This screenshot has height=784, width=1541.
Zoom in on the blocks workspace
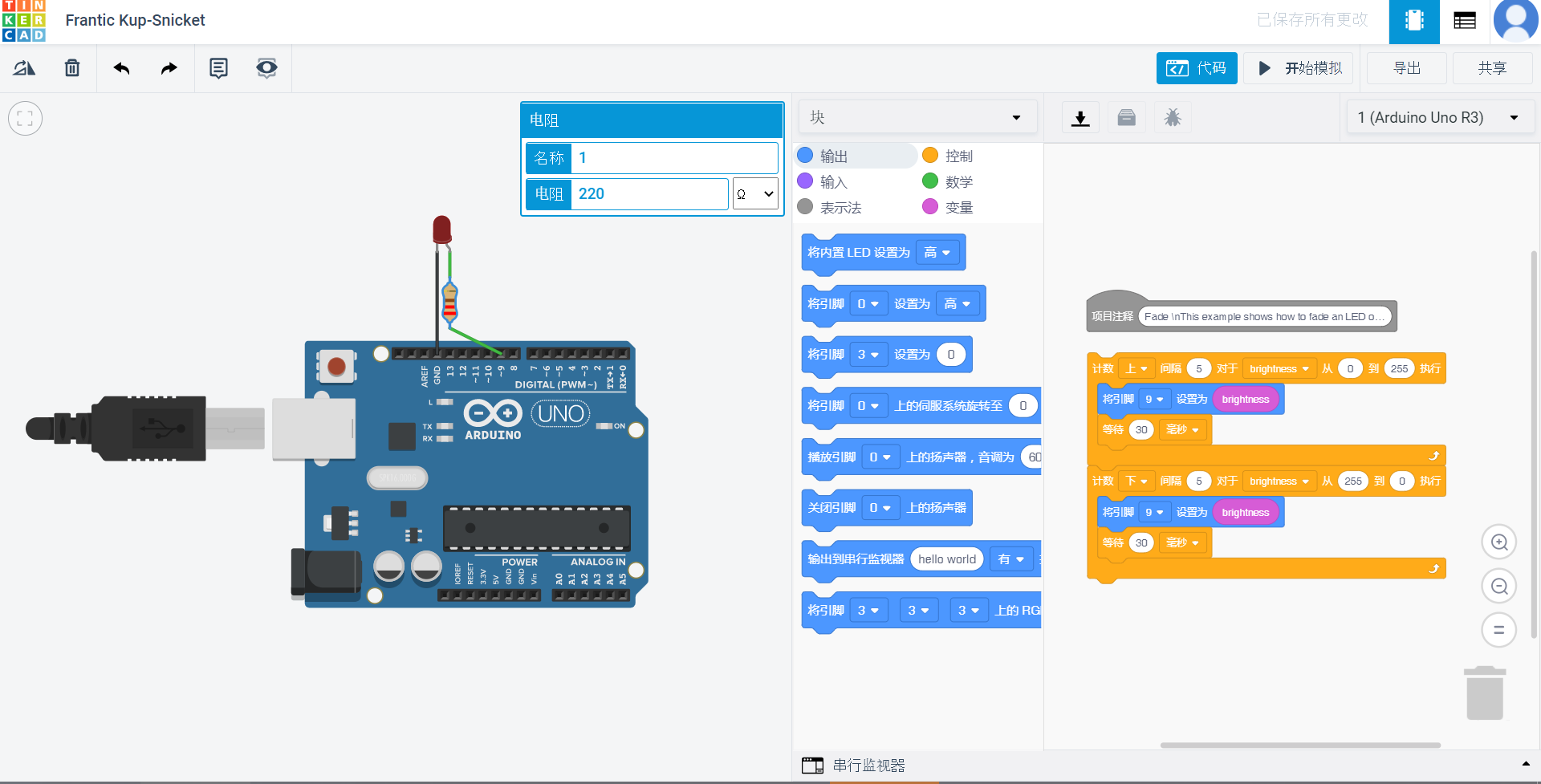click(1498, 542)
